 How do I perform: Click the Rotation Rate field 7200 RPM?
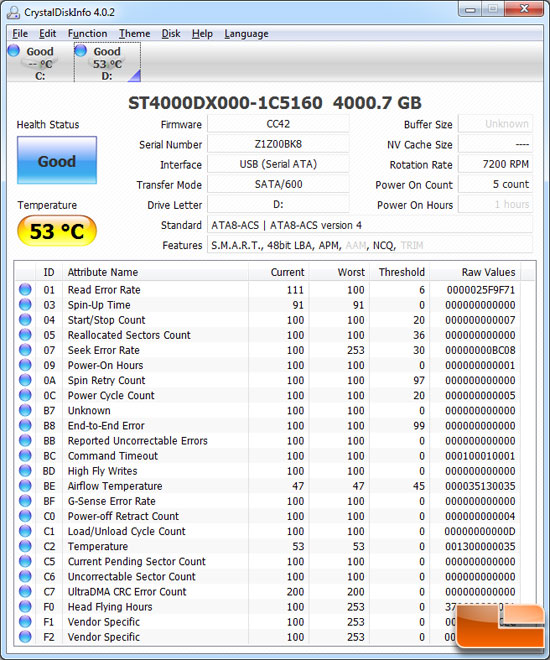[495, 164]
